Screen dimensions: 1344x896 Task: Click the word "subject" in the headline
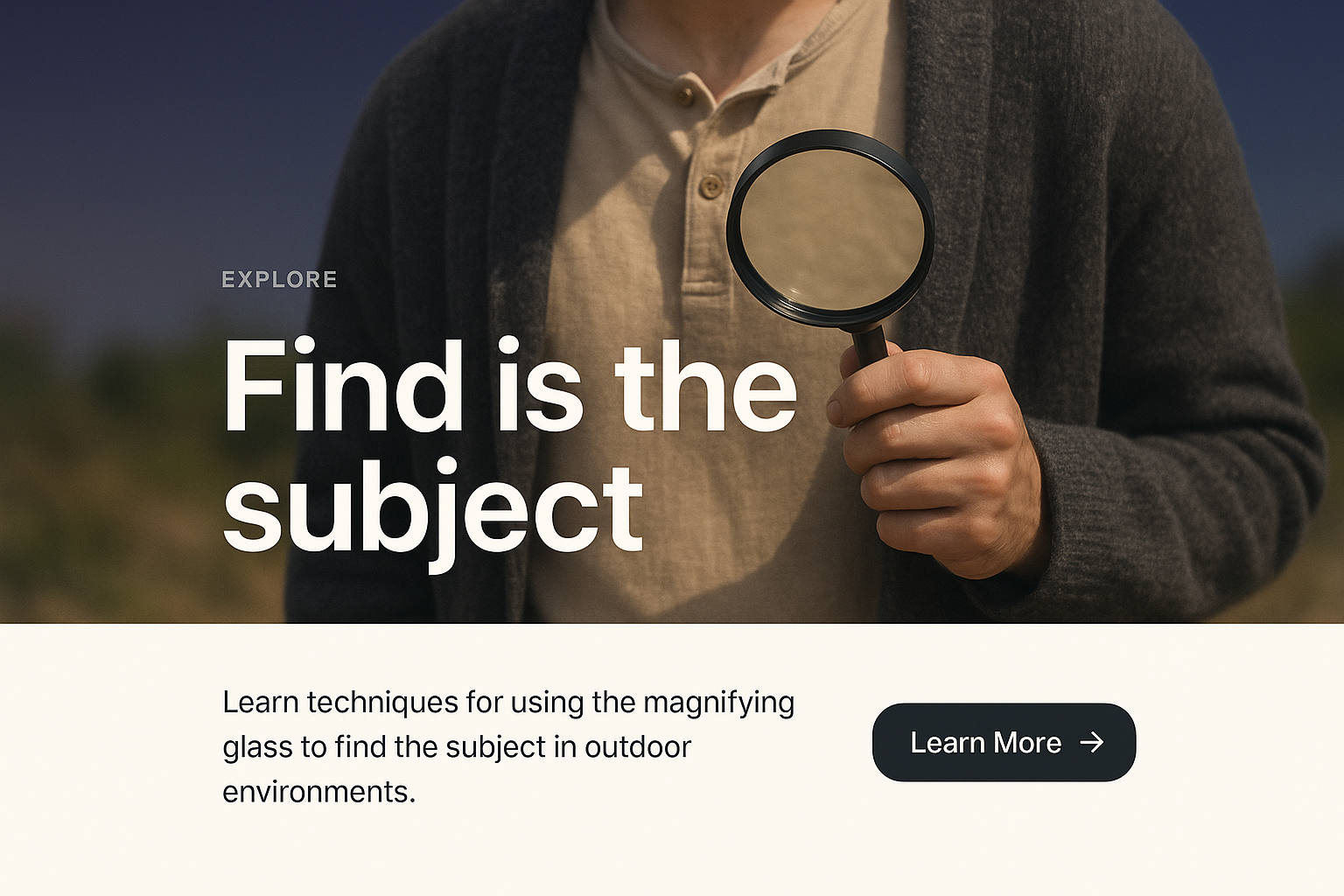click(x=433, y=512)
